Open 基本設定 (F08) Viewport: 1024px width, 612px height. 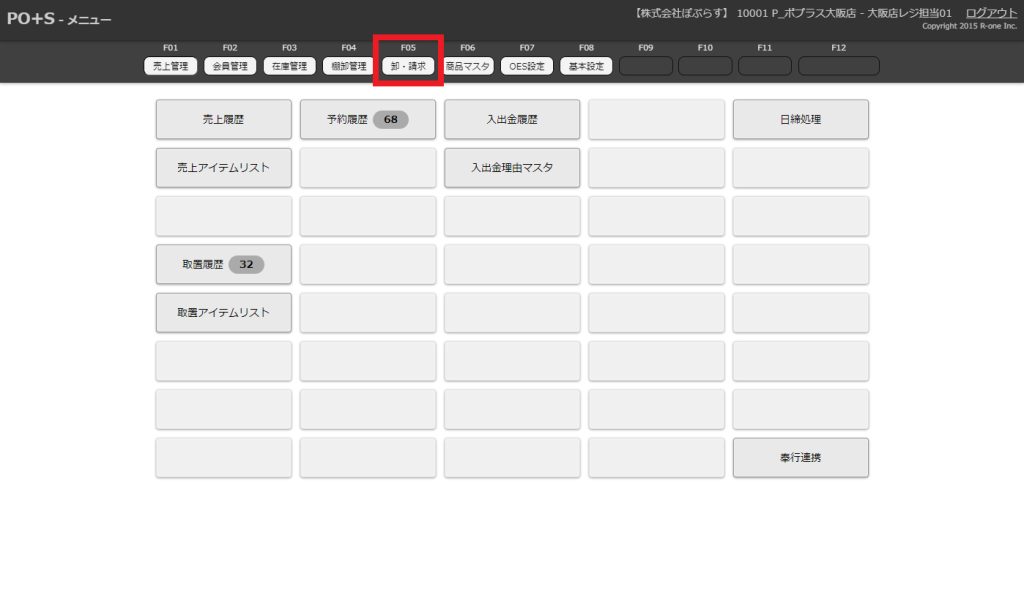586,67
